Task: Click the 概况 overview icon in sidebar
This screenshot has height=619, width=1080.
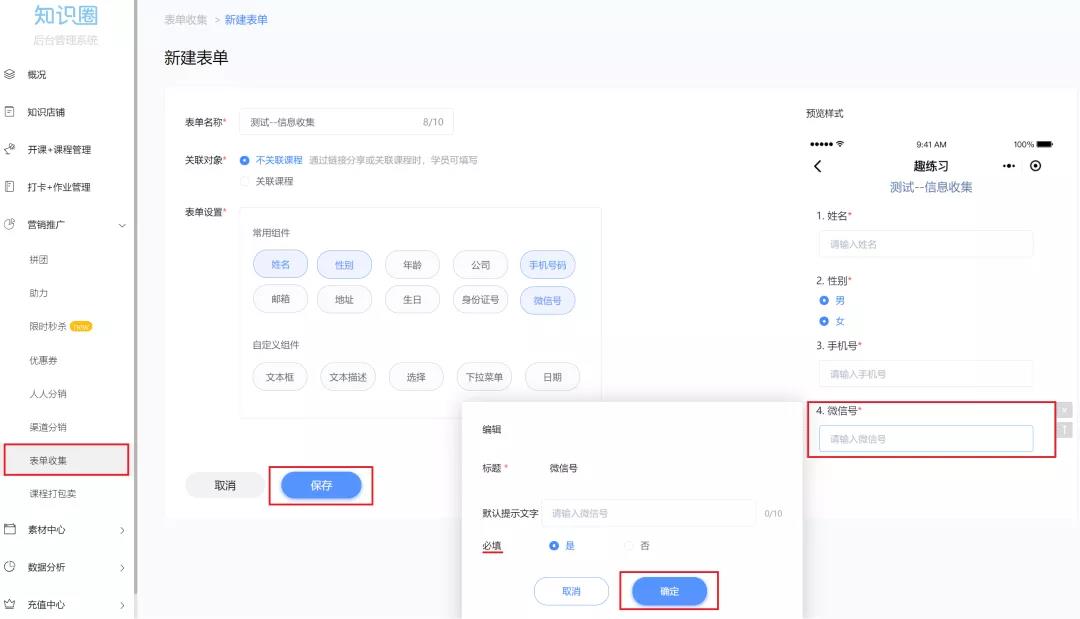Action: 10,74
